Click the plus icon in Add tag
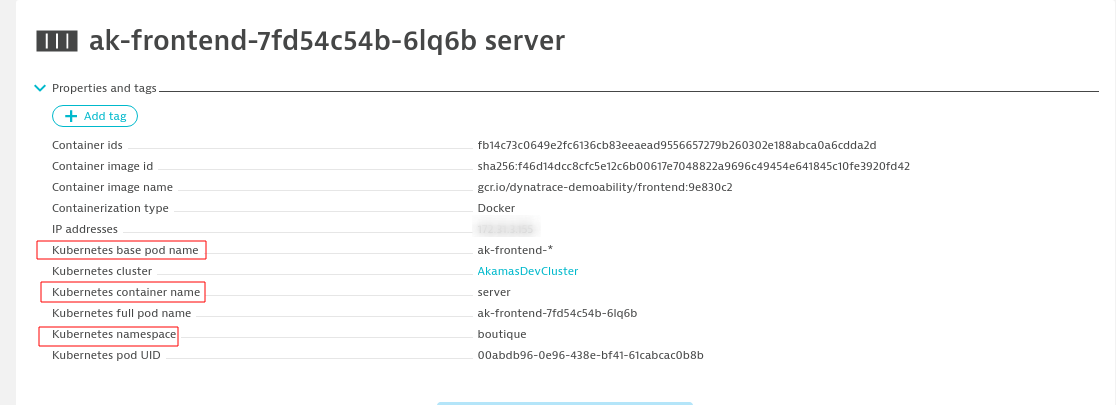Viewport: 1116px width, 405px height. (71, 117)
